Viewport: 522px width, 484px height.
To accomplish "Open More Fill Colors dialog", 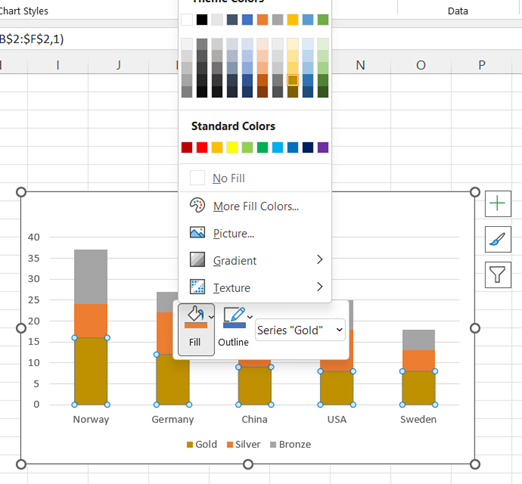I will (x=255, y=206).
